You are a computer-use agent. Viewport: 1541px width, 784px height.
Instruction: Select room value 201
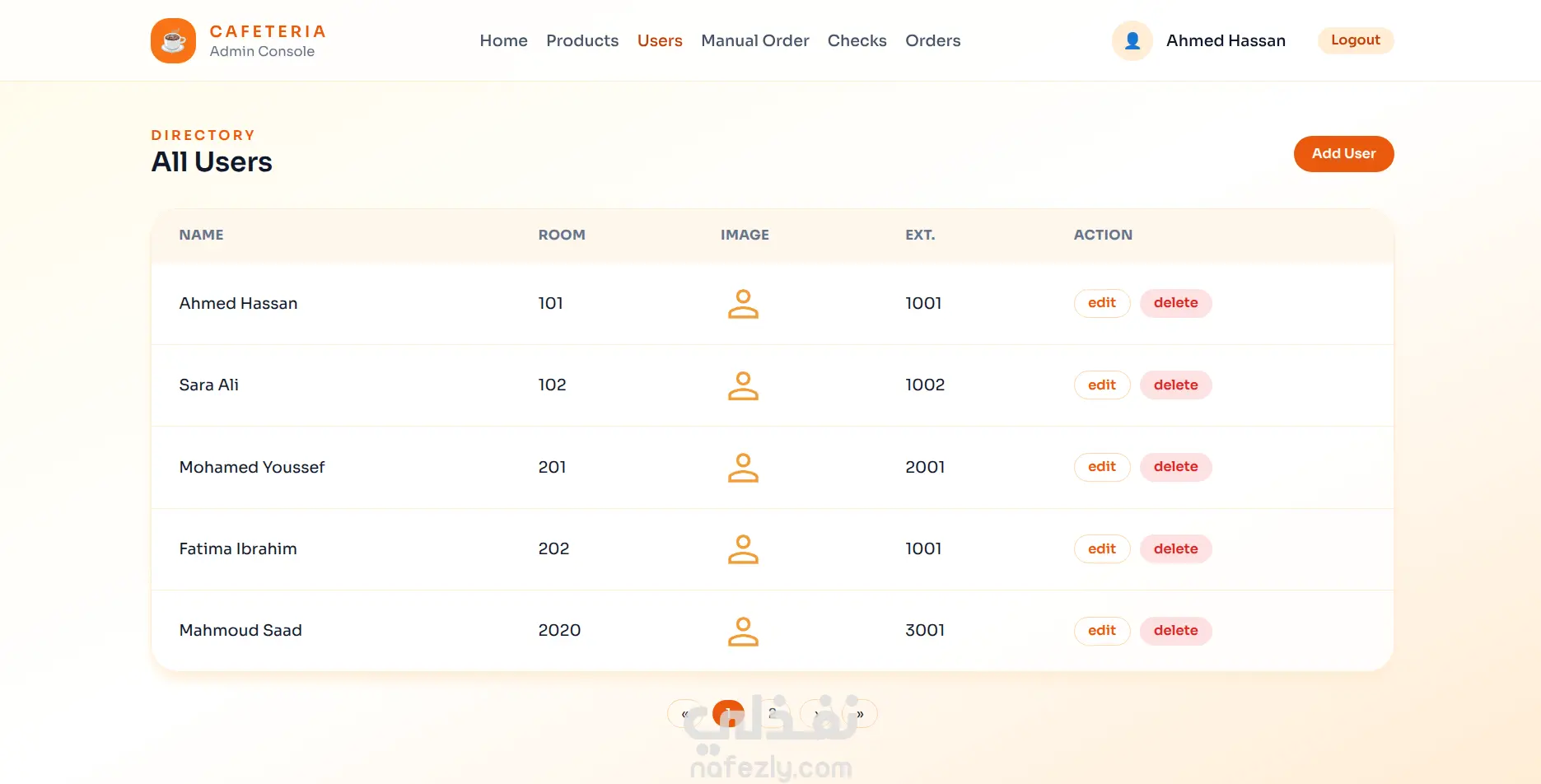[552, 467]
